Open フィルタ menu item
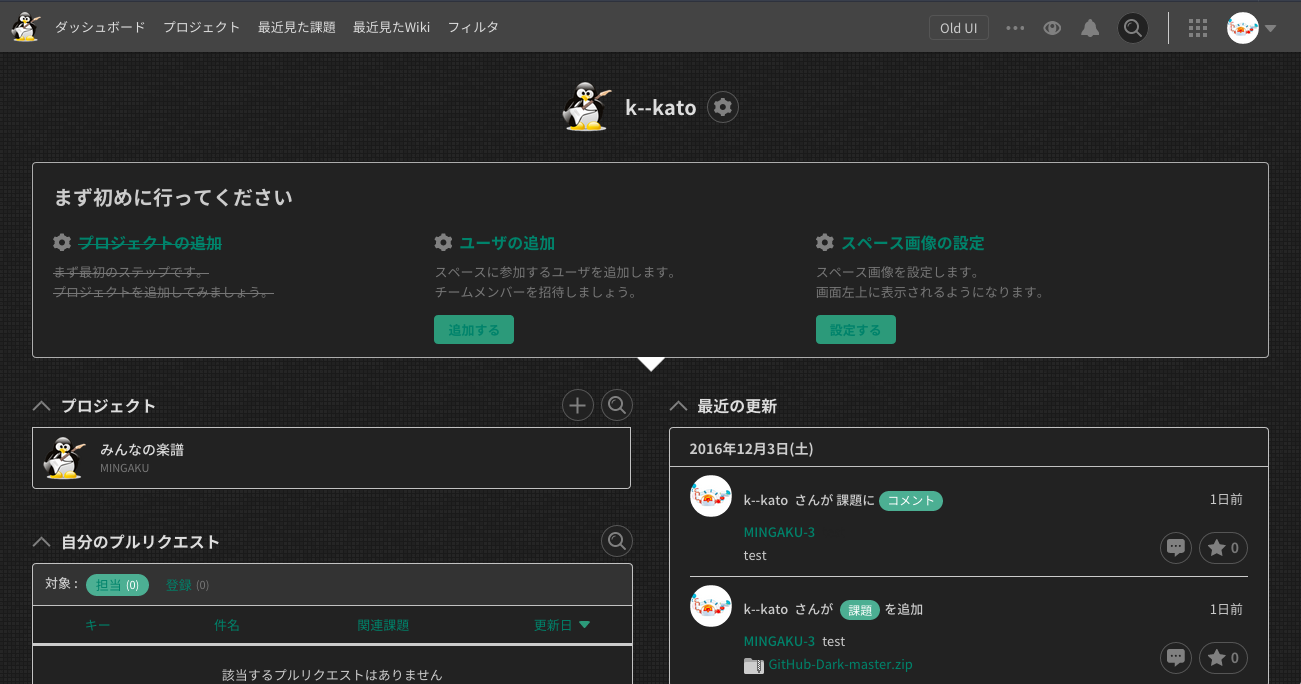The image size is (1301, 684). [x=473, y=28]
